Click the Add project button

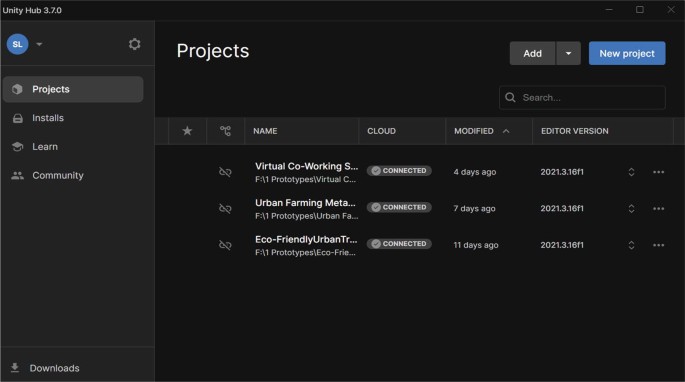pos(533,53)
